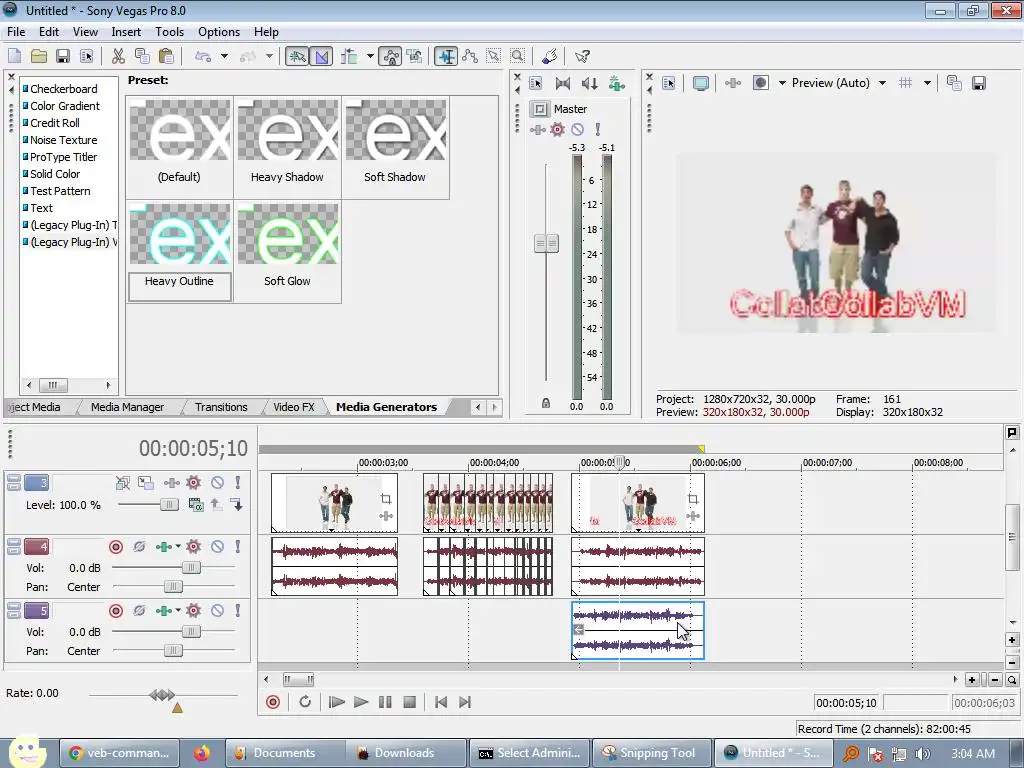Screen dimensions: 1024x768
Task: Open the Tools menu
Action: pos(169,31)
